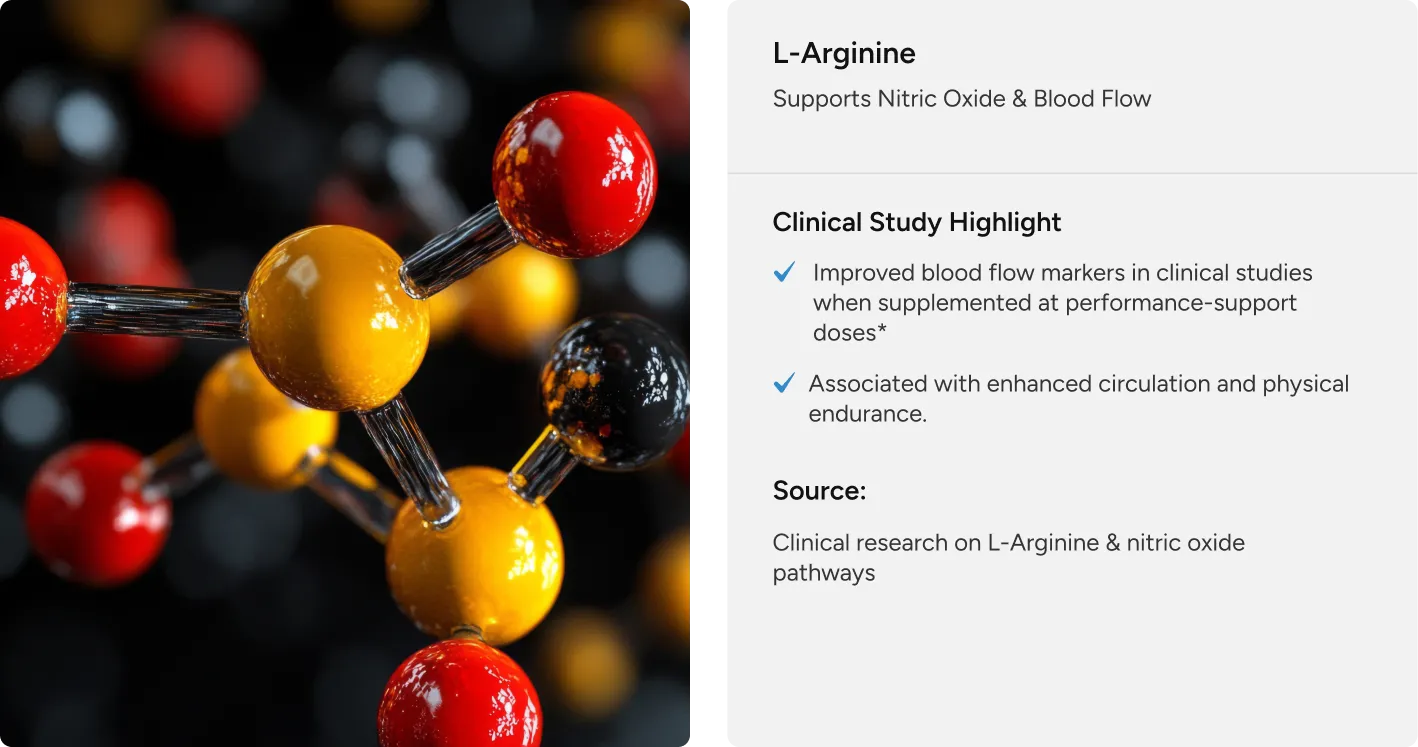Click the red atom at the image's left edge

pyautogui.click(x=30, y=297)
